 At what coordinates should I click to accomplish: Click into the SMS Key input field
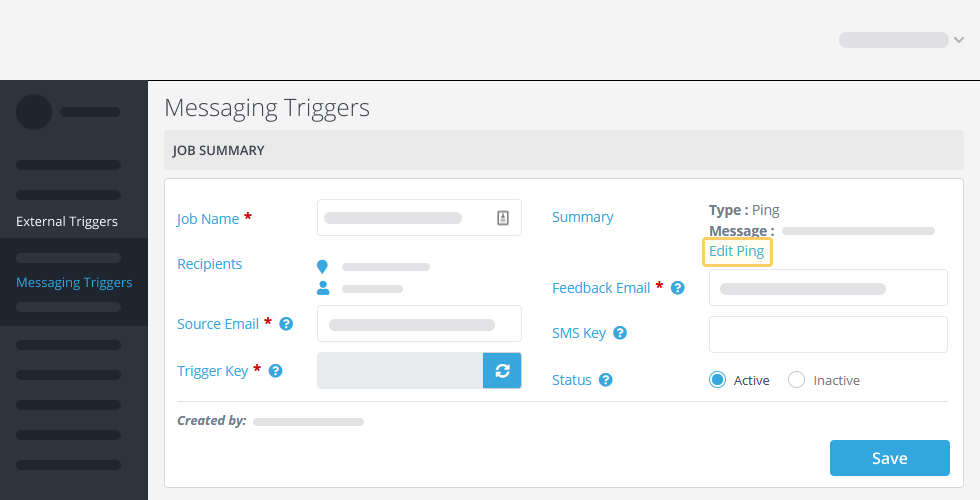[828, 334]
